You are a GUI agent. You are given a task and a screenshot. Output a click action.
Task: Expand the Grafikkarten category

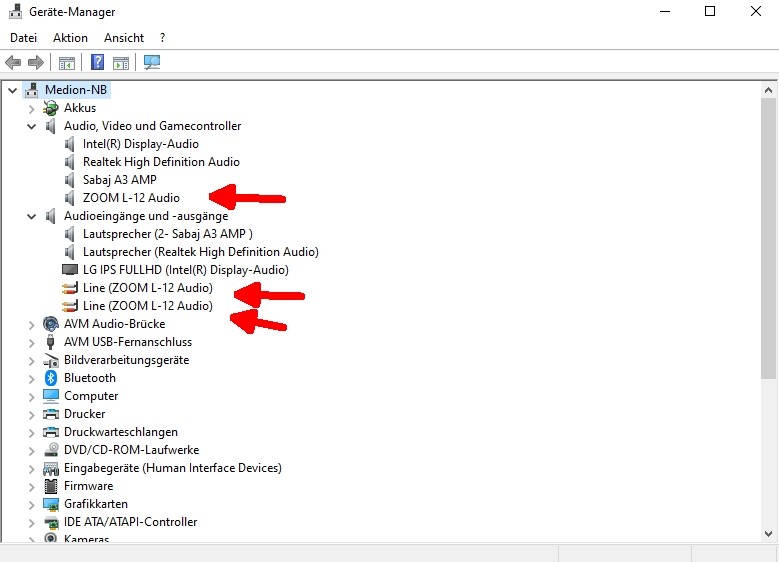click(31, 505)
